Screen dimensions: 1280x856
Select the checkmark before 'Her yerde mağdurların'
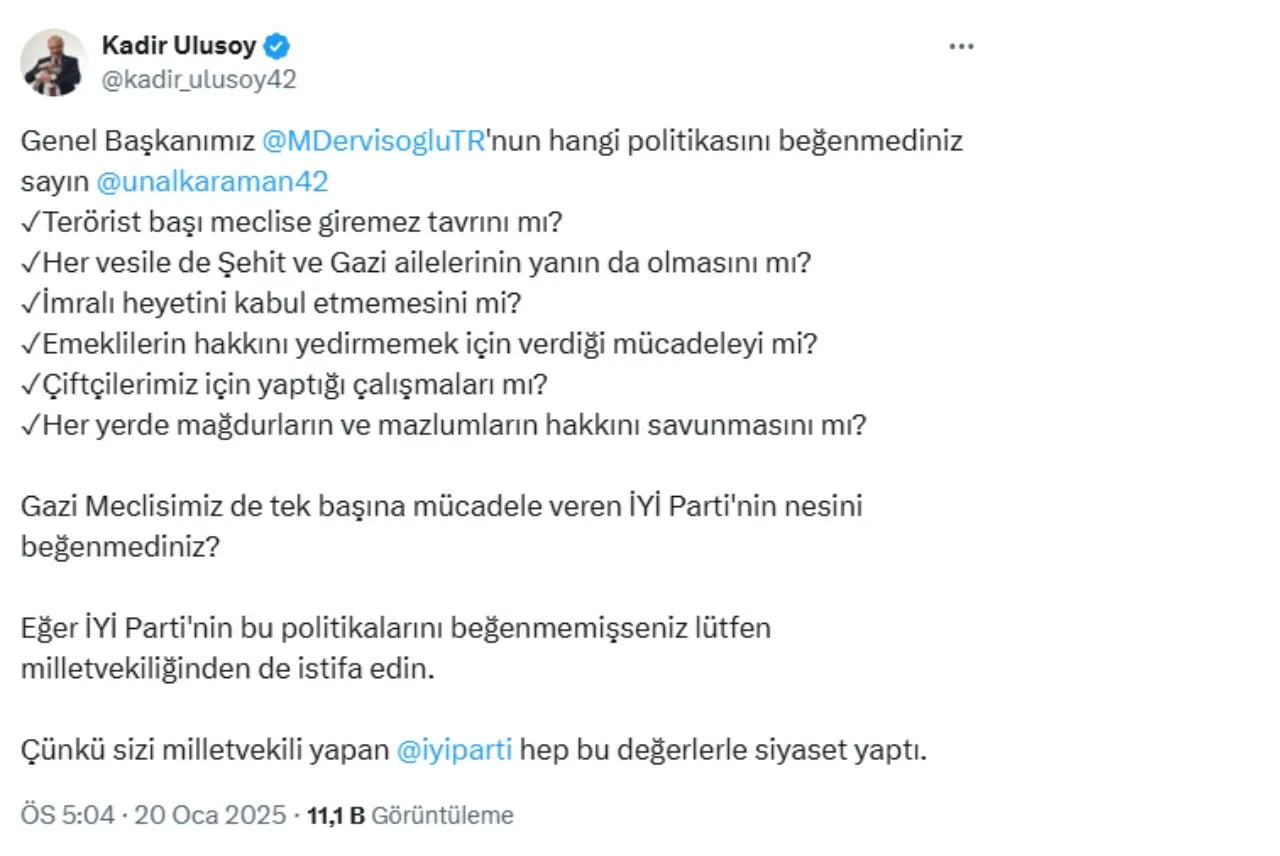tap(30, 424)
